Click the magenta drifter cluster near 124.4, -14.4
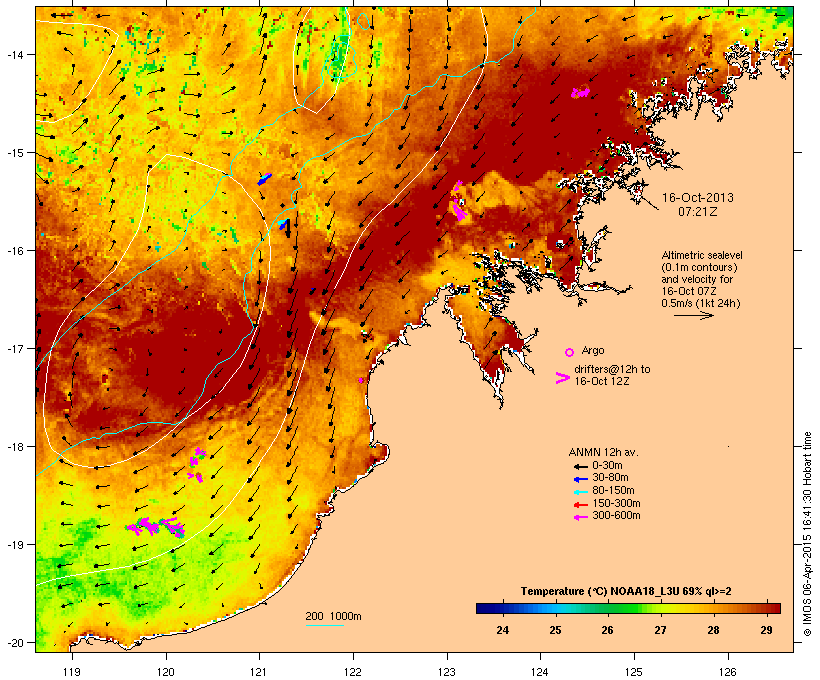Image resolution: width=820 pixels, height=680 pixels. pos(580,93)
